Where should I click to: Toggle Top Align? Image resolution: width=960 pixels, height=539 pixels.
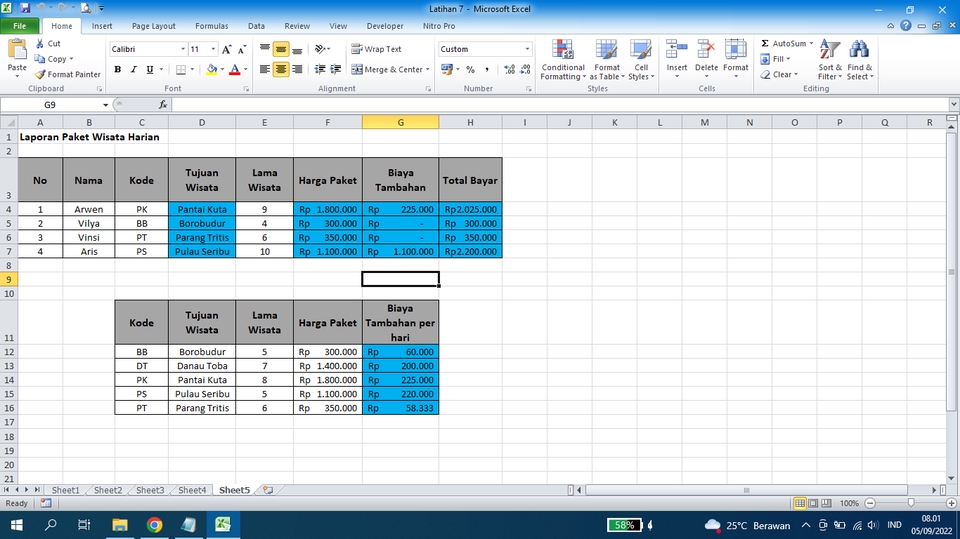264,49
